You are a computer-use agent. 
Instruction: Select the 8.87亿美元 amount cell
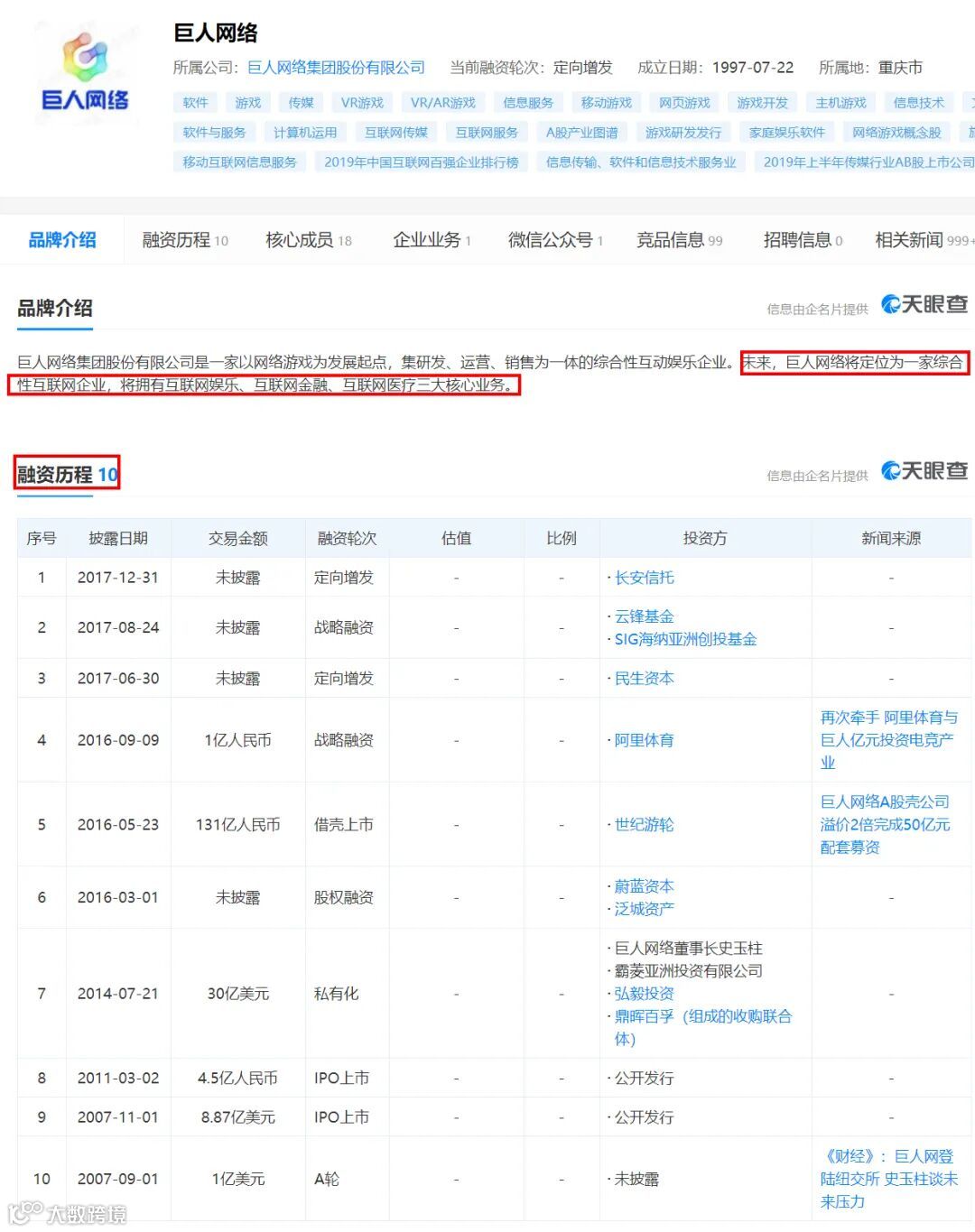click(238, 1117)
